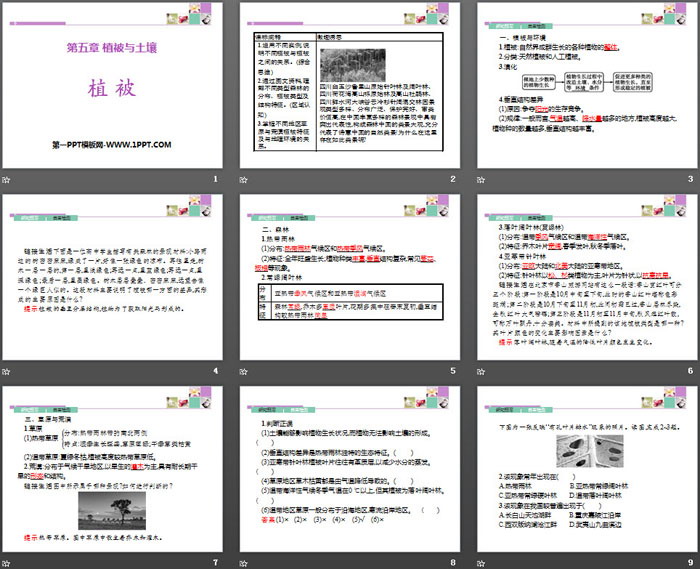This screenshot has width=700, height=569.
Task: Click the forest photograph on slide 2
Action: tap(353, 65)
